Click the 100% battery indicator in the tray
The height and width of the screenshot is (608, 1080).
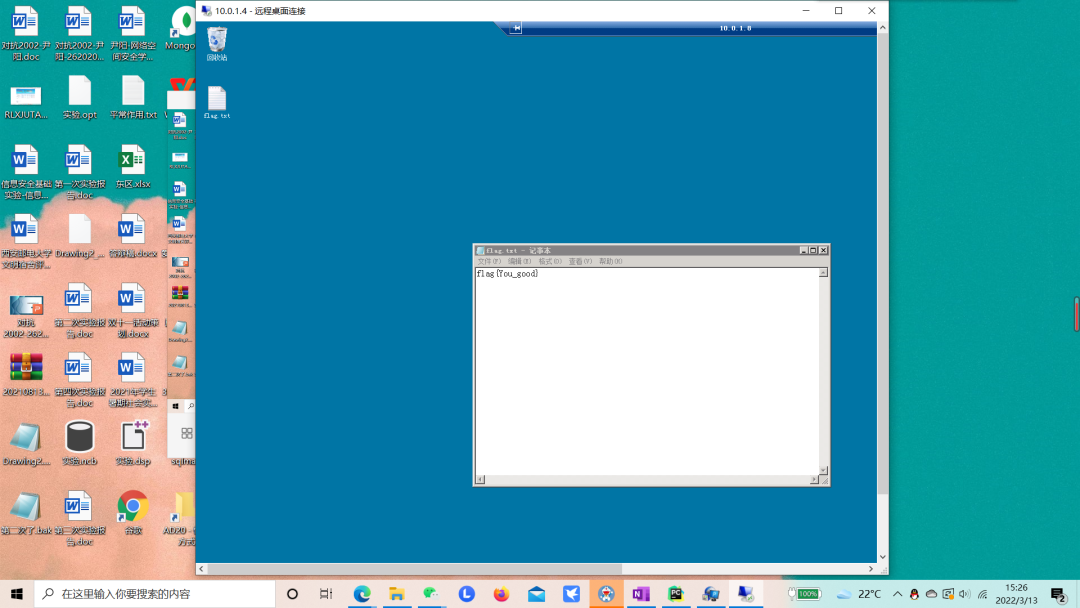coord(804,594)
